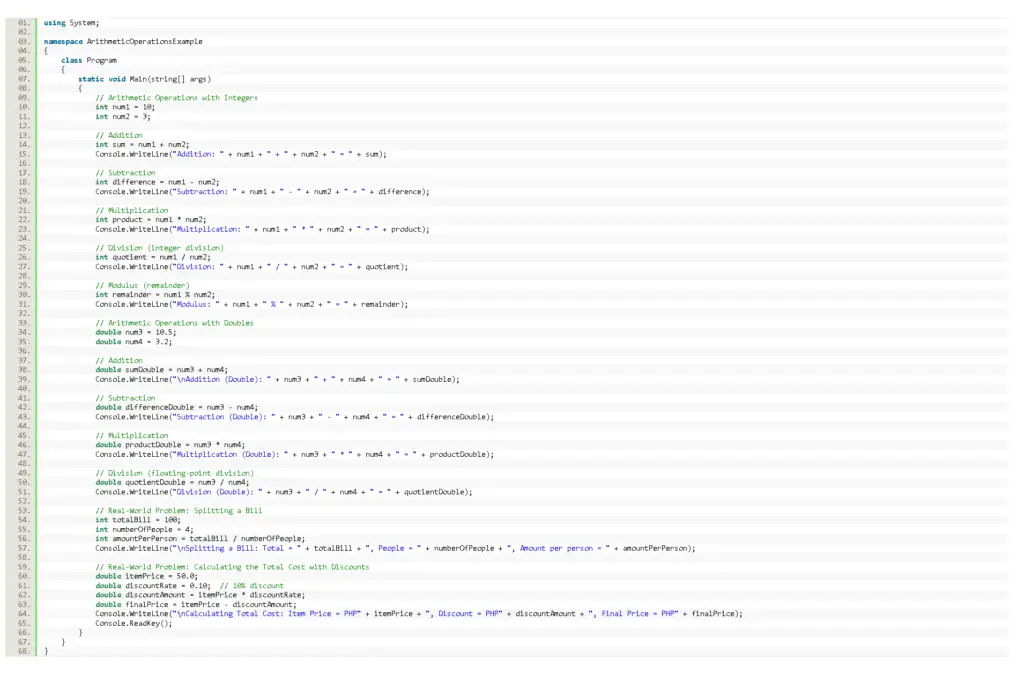This screenshot has height=674, width=1024.
Task: Click 'double quotientDouble = num3 / num4;' line
Action: pos(172,483)
